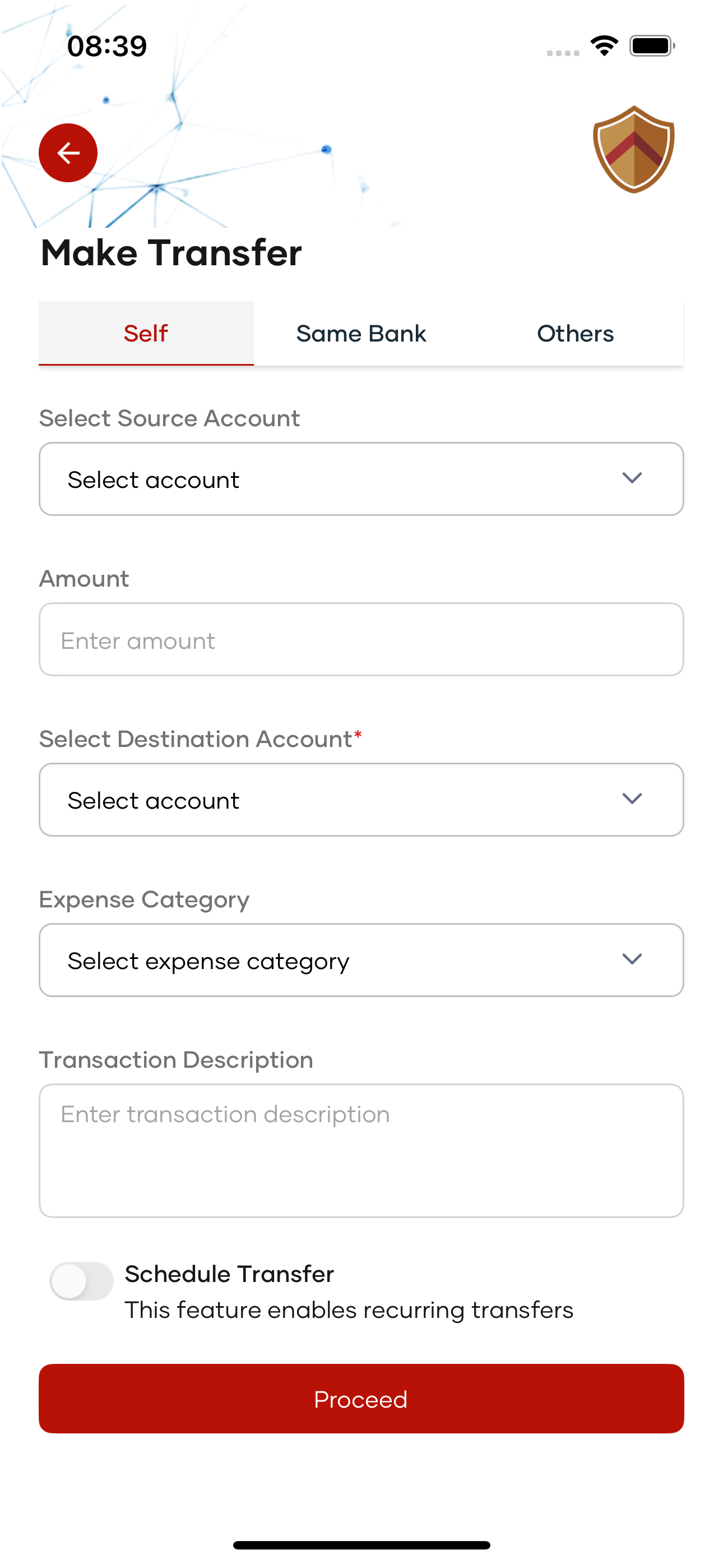Tap the shield bank logo

633,150
